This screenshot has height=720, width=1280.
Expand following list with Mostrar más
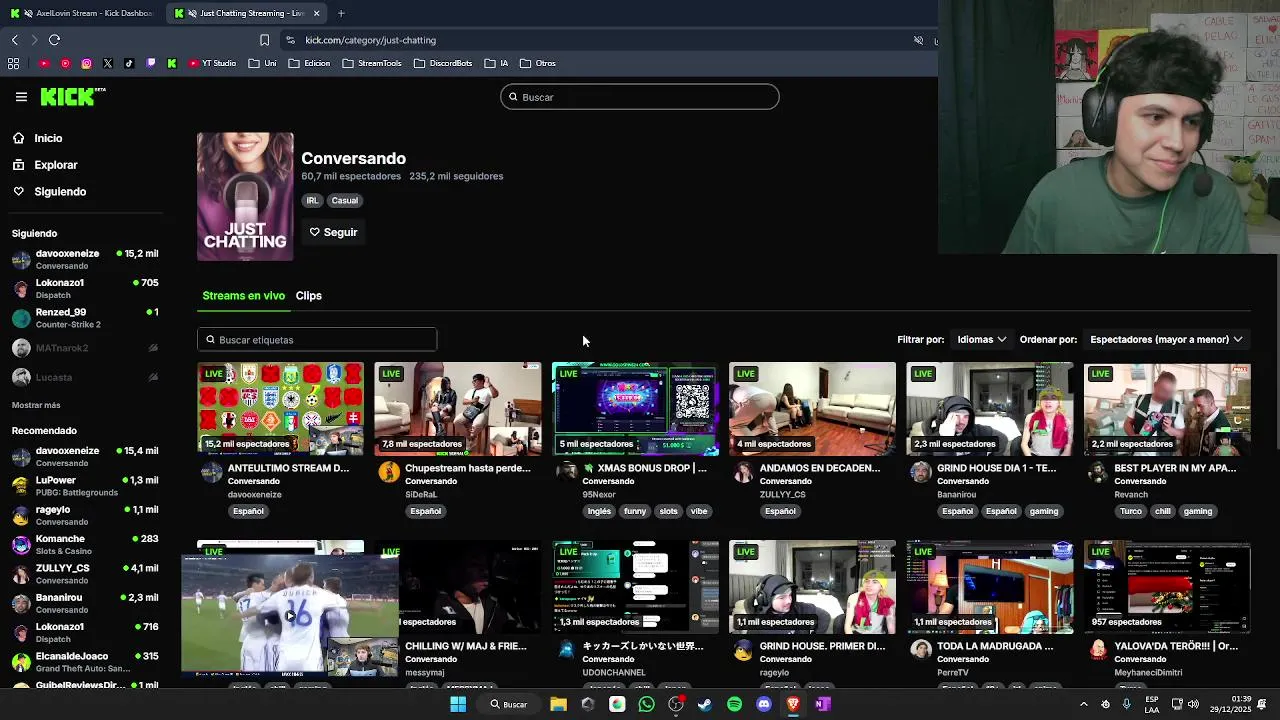[x=36, y=405]
